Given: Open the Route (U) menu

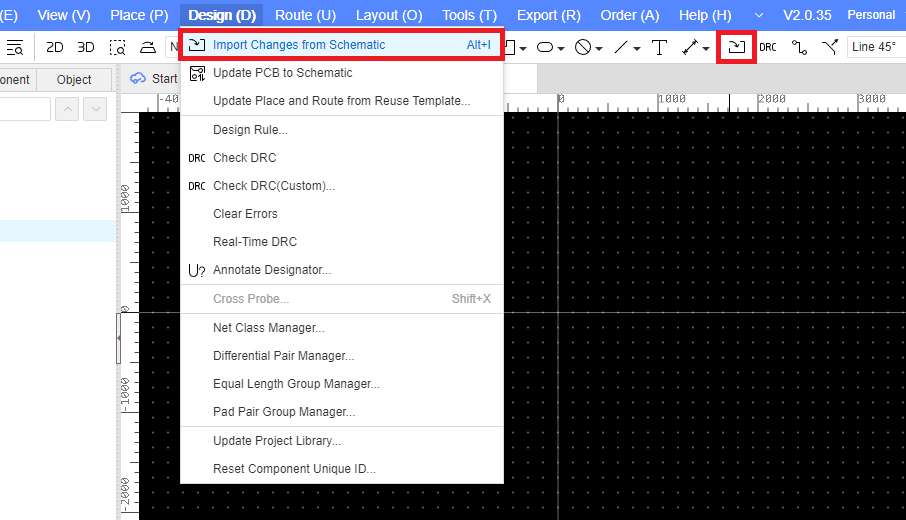Looking at the screenshot, I should point(305,15).
